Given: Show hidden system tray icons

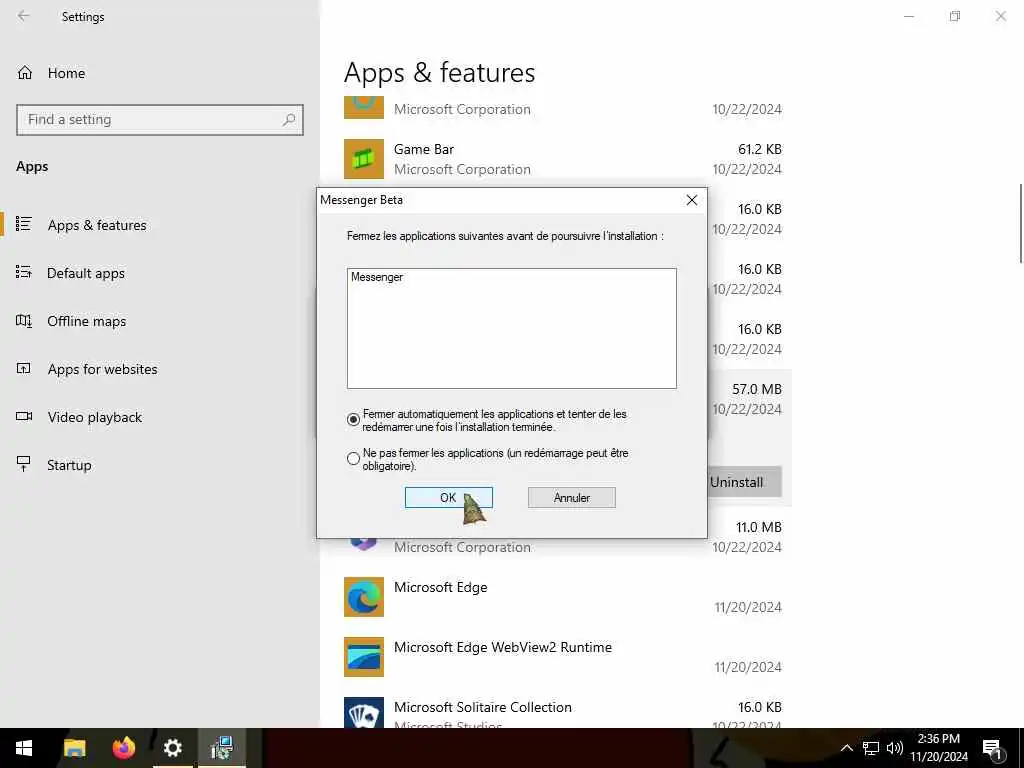Looking at the screenshot, I should [x=846, y=748].
